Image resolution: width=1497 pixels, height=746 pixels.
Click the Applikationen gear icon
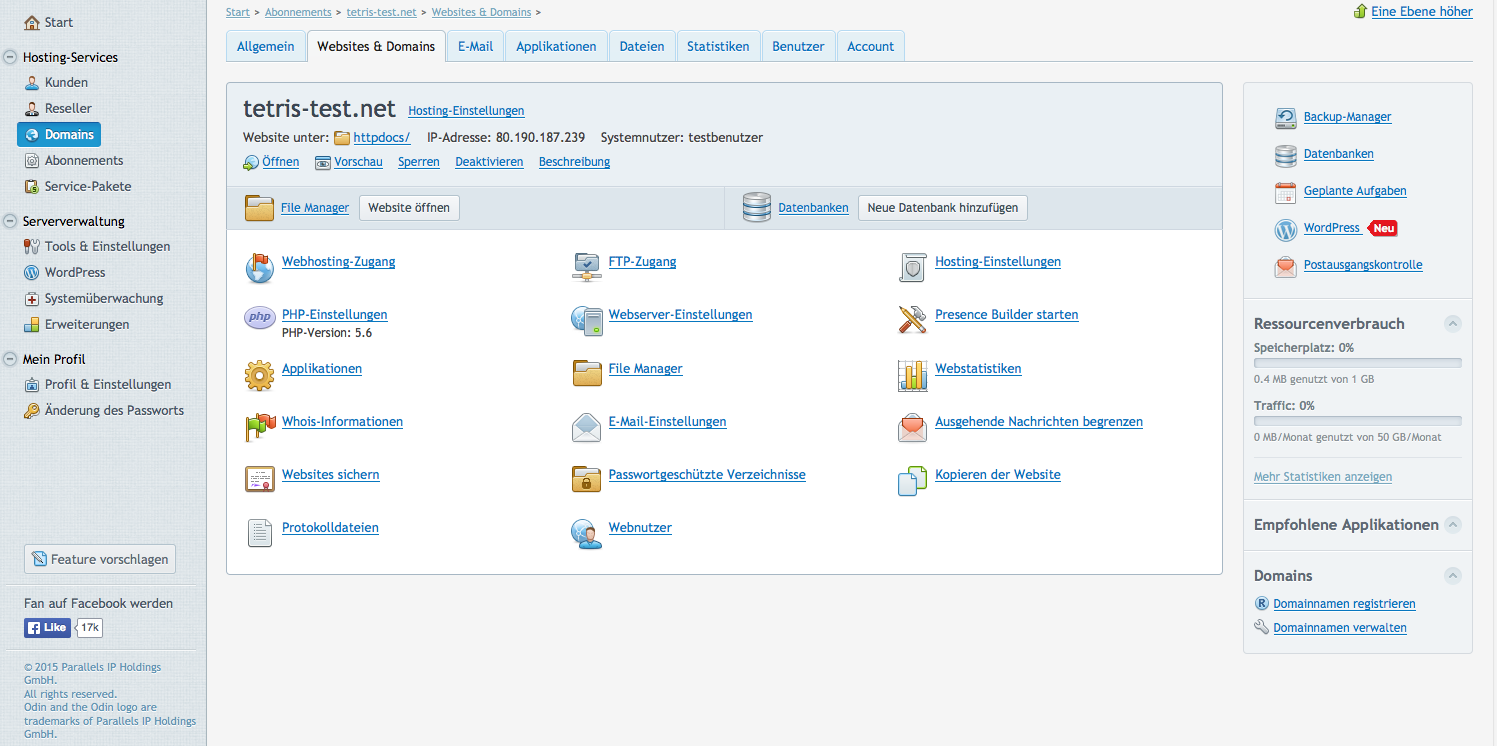[x=259, y=375]
